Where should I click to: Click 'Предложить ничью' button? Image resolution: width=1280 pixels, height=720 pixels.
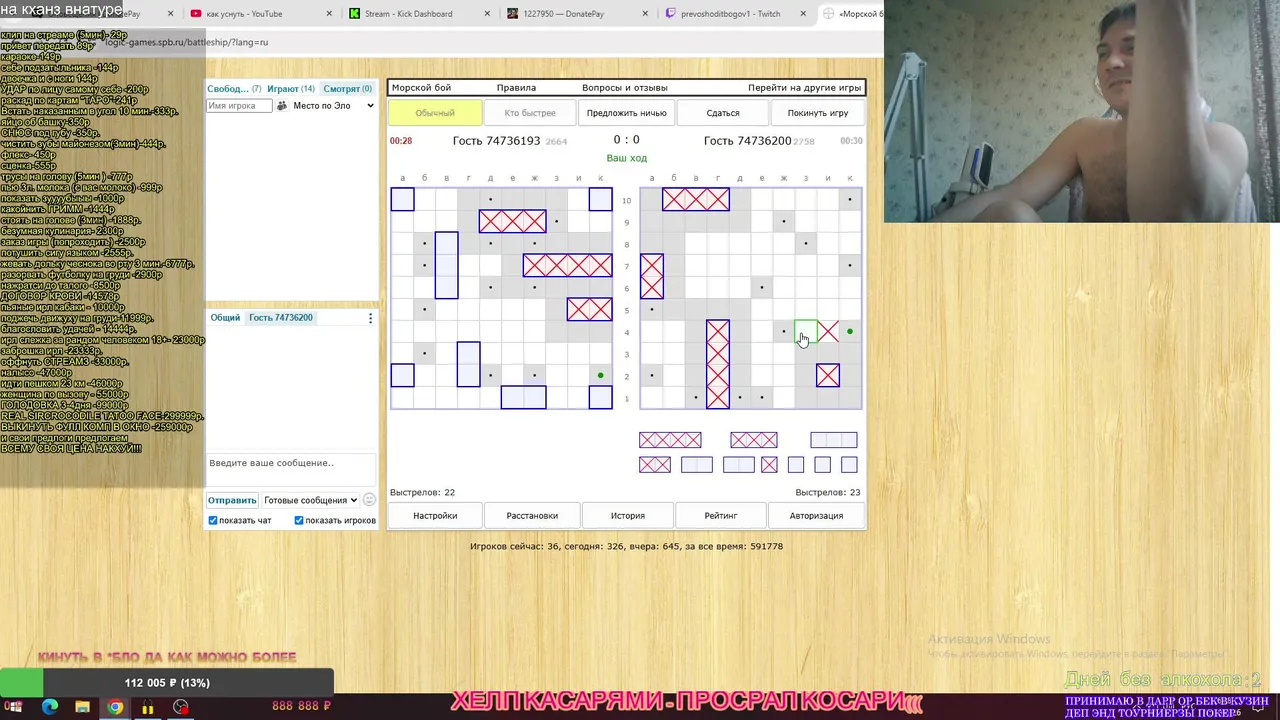pyautogui.click(x=626, y=113)
